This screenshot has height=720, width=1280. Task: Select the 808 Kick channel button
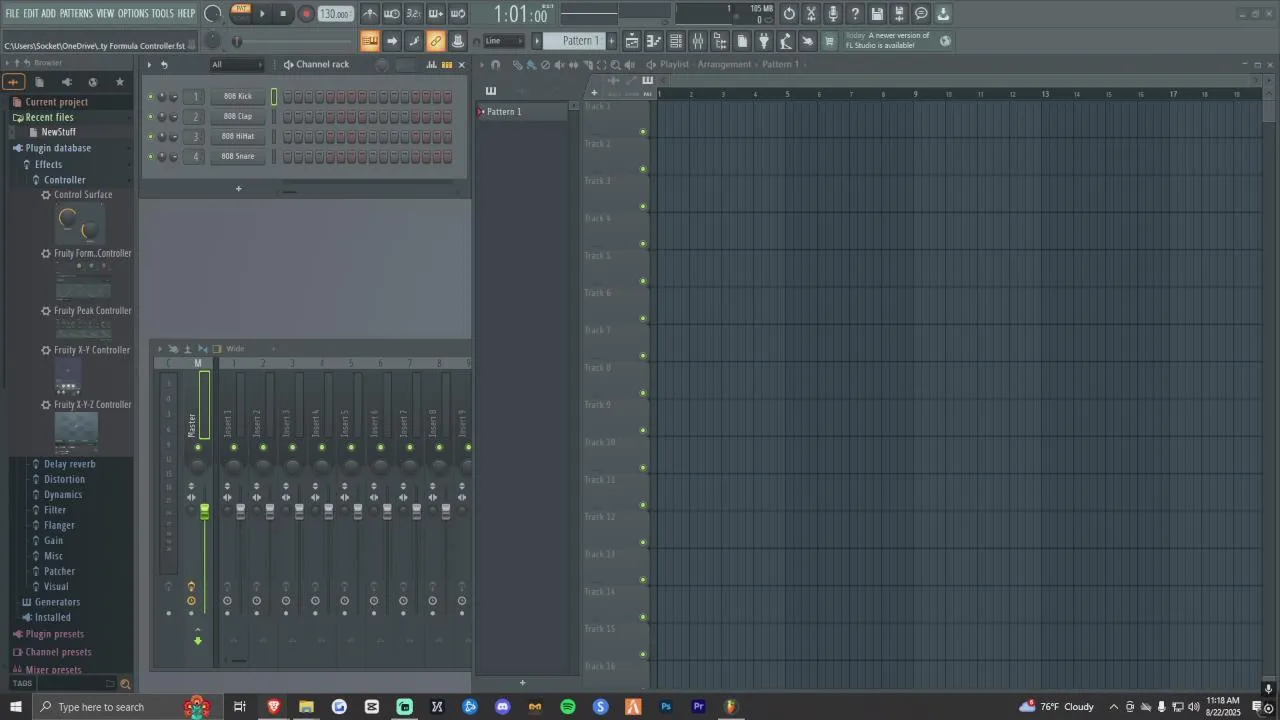tap(238, 97)
